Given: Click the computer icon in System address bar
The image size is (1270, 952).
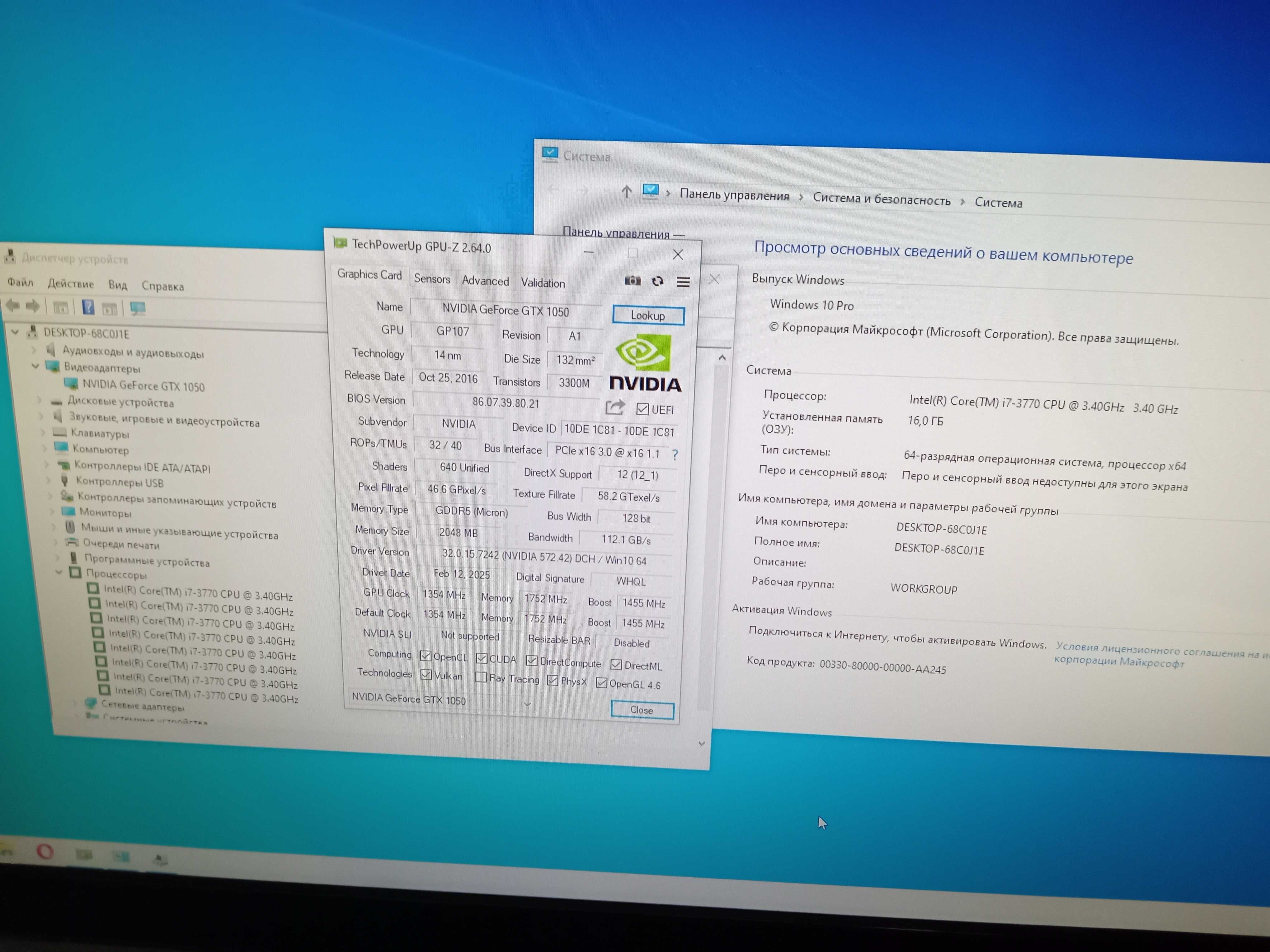Looking at the screenshot, I should pyautogui.click(x=651, y=190).
